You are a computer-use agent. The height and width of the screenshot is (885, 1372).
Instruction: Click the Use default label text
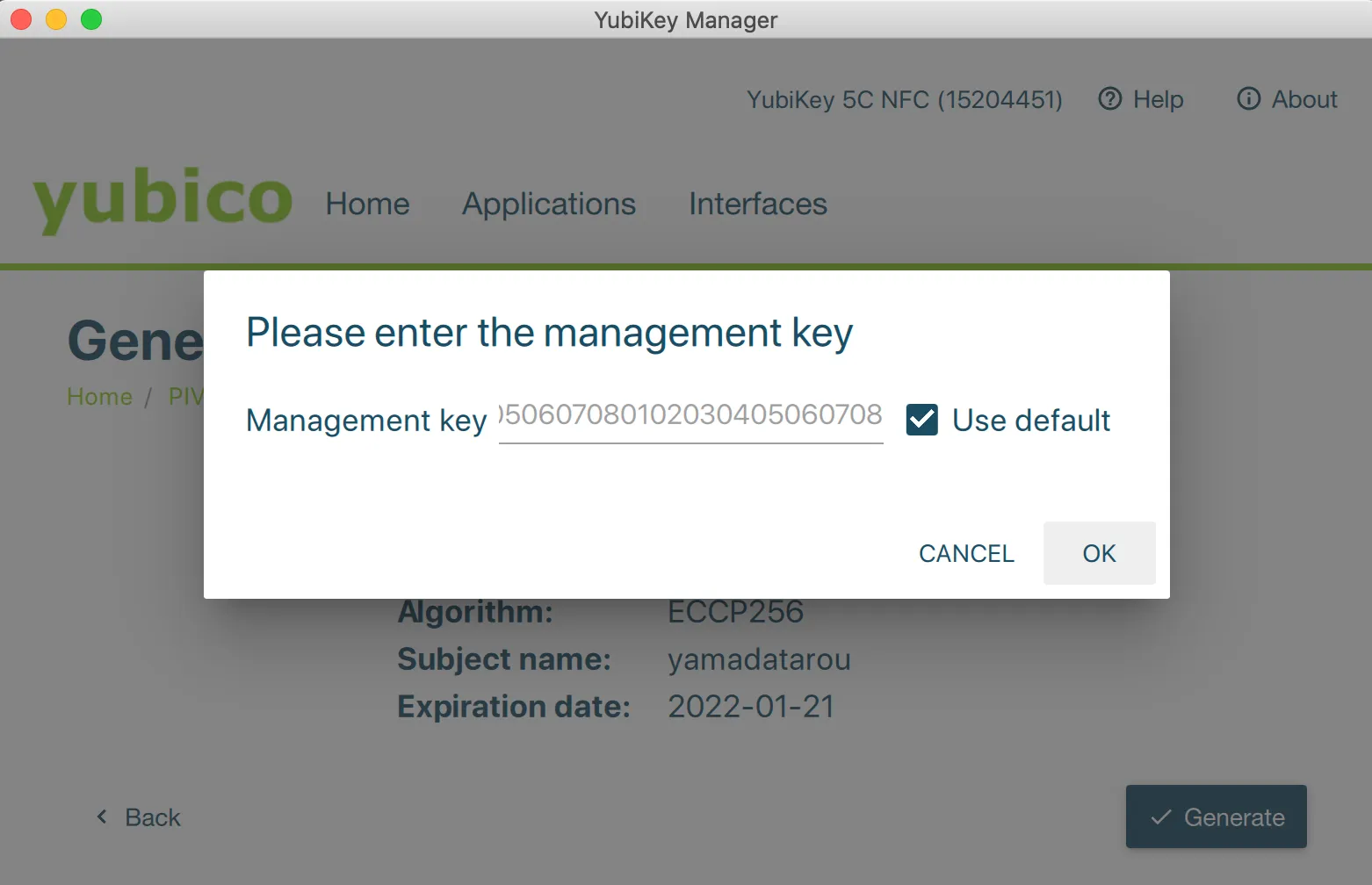pyautogui.click(x=1031, y=421)
